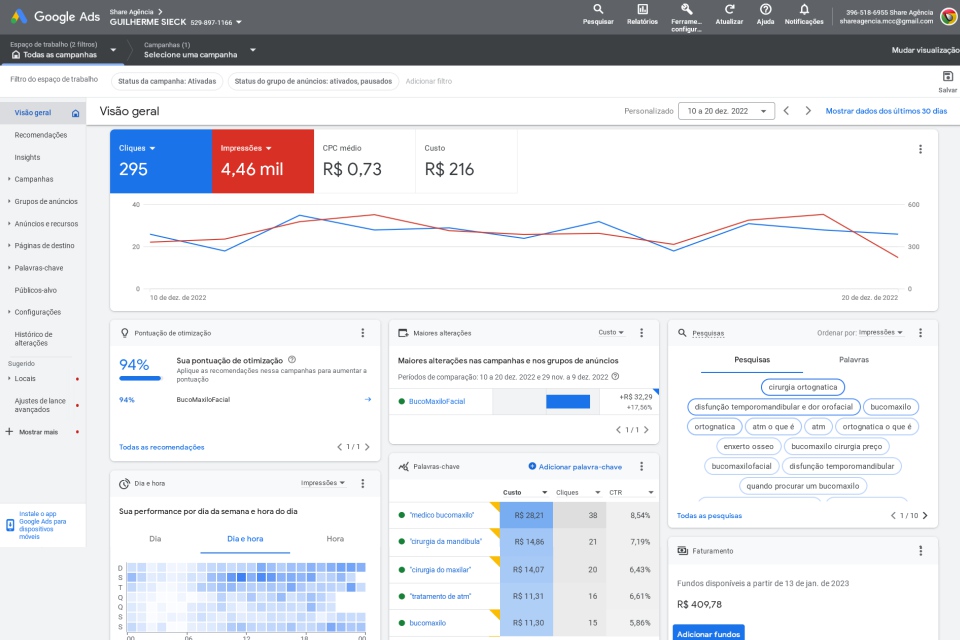
Task: Click the 94% optimization score progress bar
Action: 140,378
